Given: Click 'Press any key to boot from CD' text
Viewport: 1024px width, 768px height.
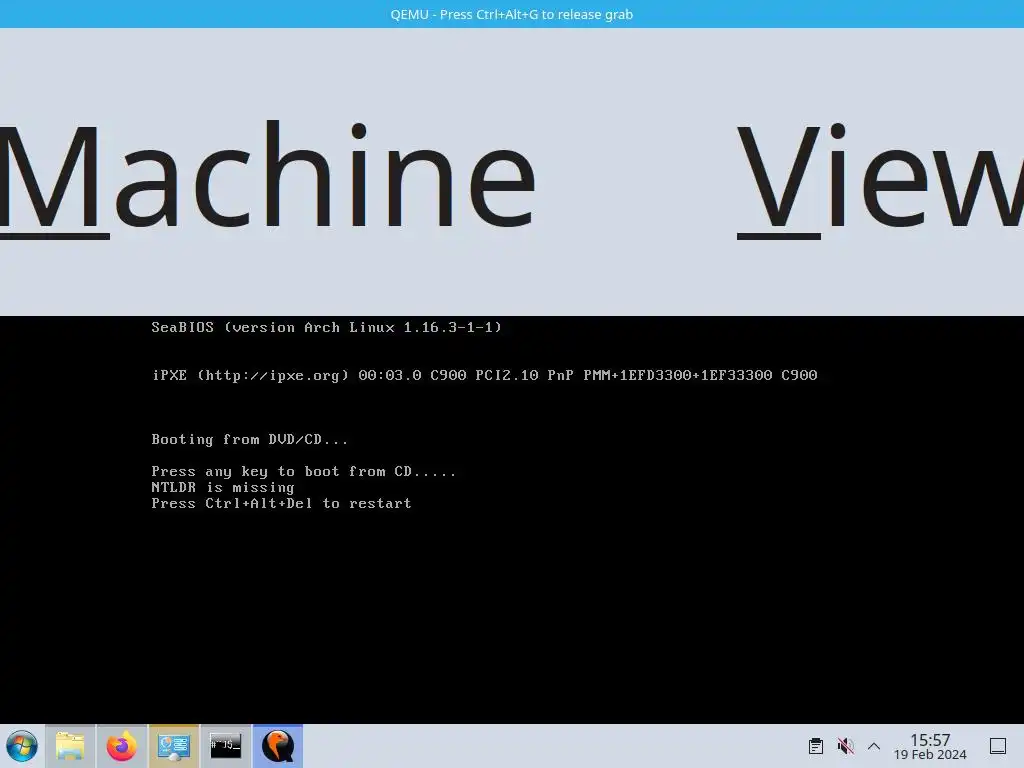Looking at the screenshot, I should (x=304, y=472).
